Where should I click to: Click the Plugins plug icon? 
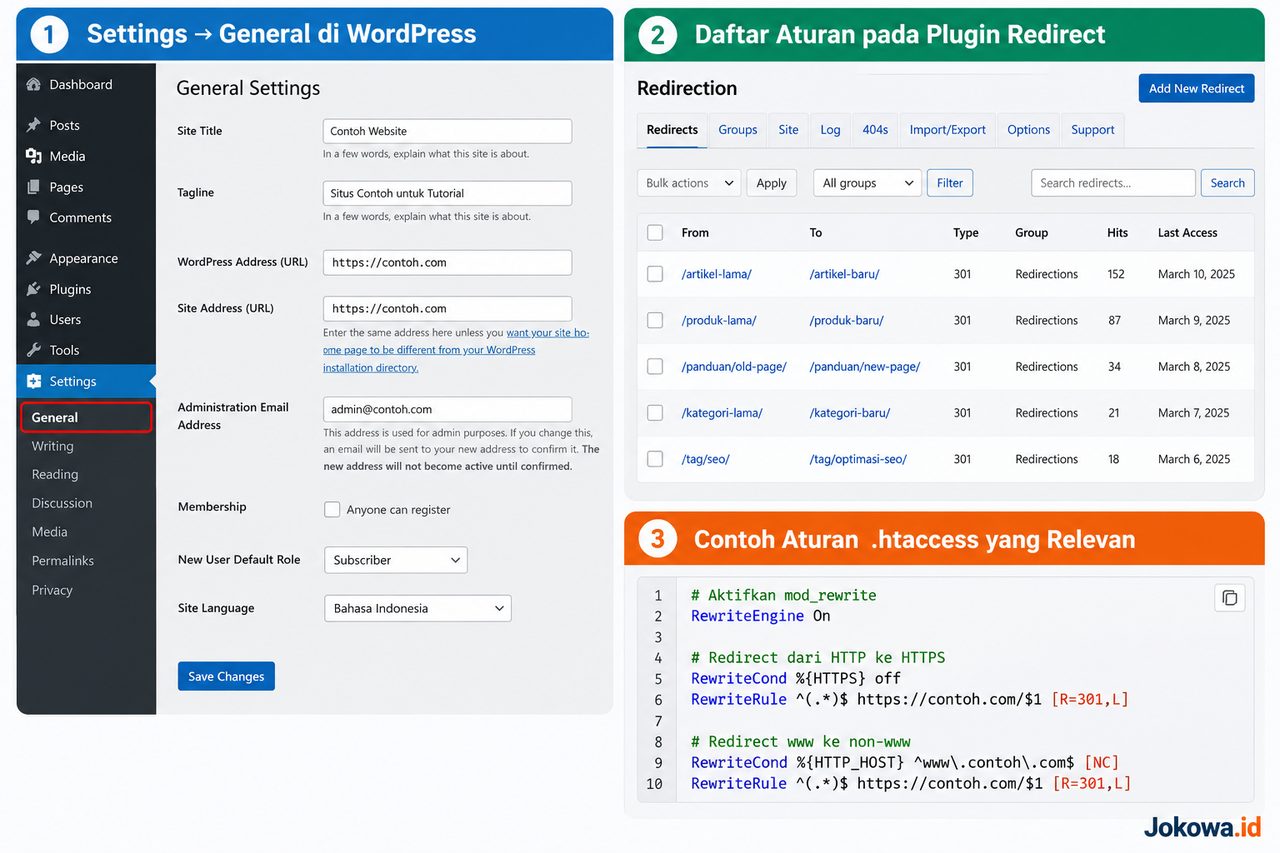pyautogui.click(x=34, y=289)
